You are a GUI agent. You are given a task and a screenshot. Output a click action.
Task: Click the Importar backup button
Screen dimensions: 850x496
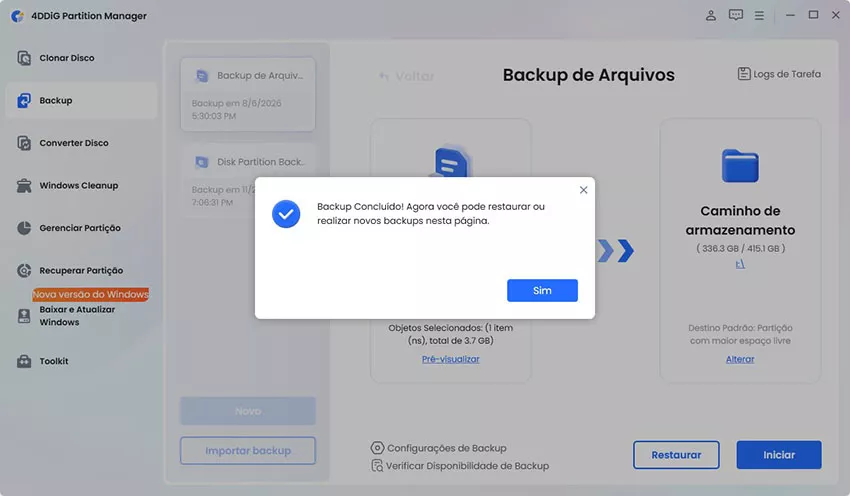coord(248,450)
